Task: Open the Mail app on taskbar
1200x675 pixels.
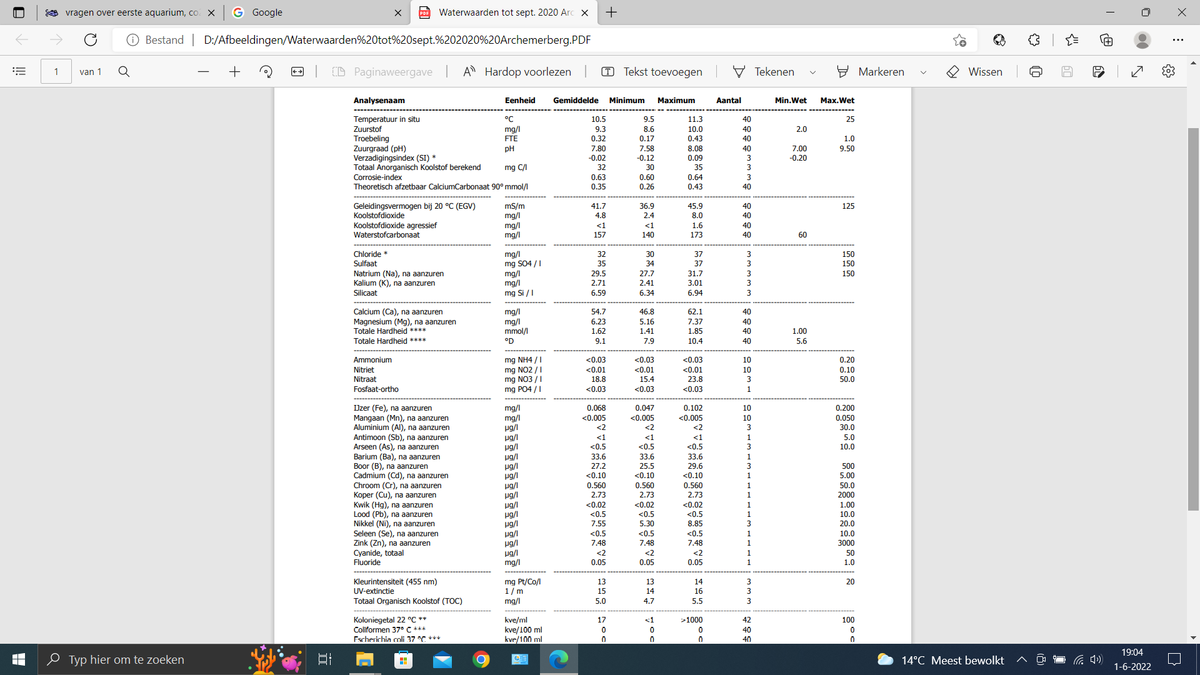Action: 441,659
